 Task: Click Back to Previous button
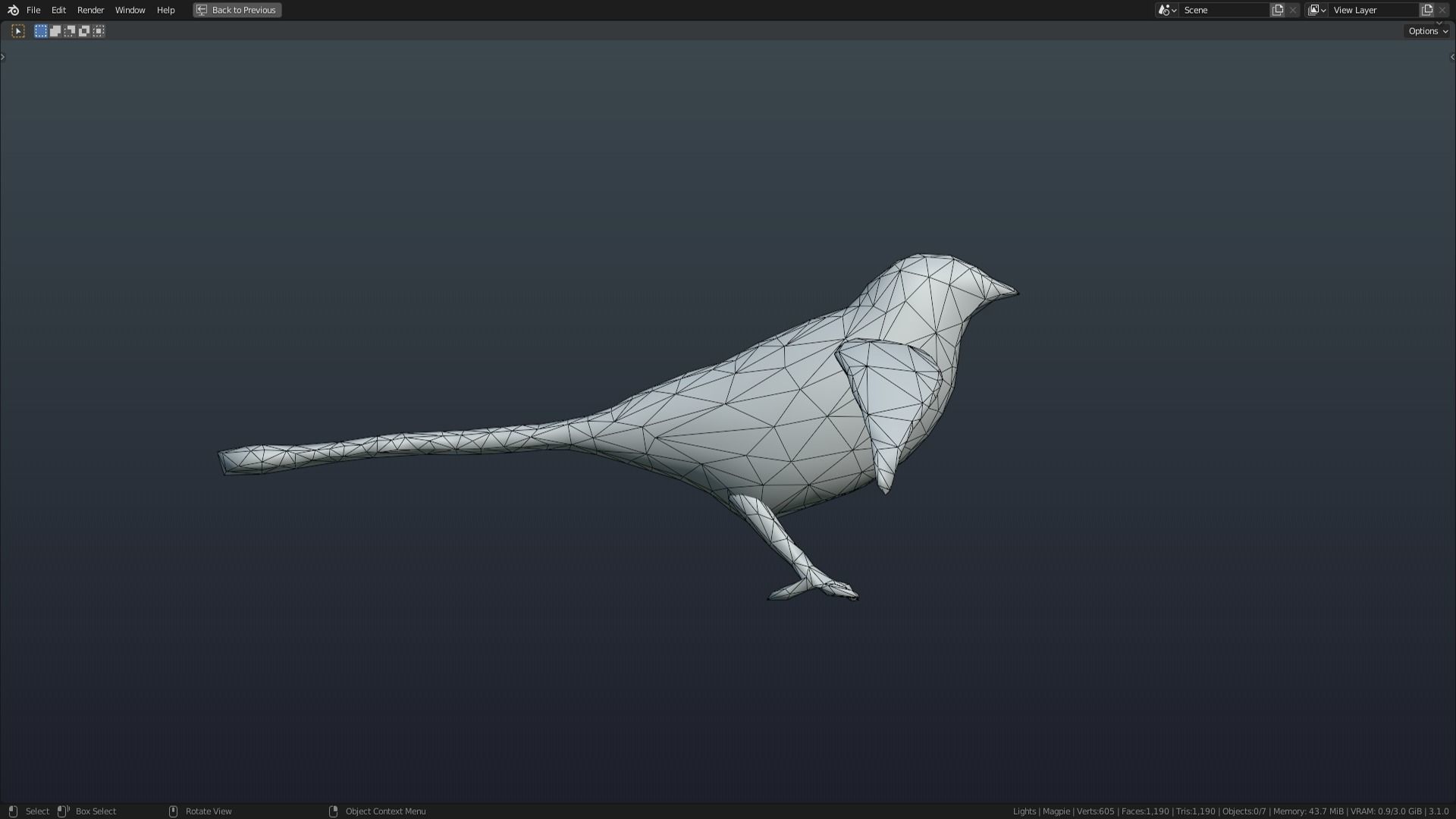pyautogui.click(x=237, y=10)
